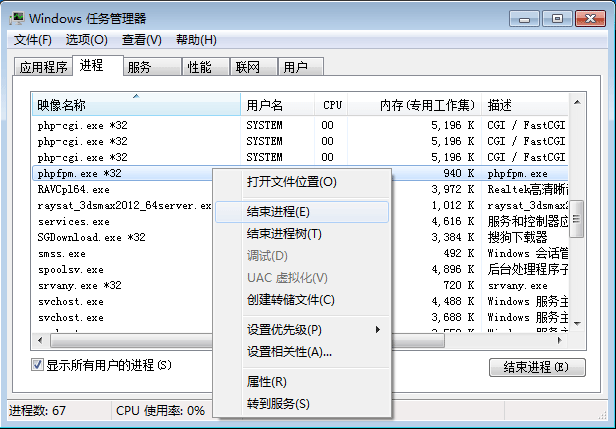
Task: Click the CPU 使用率: 0% status entry
Action: (x=160, y=411)
